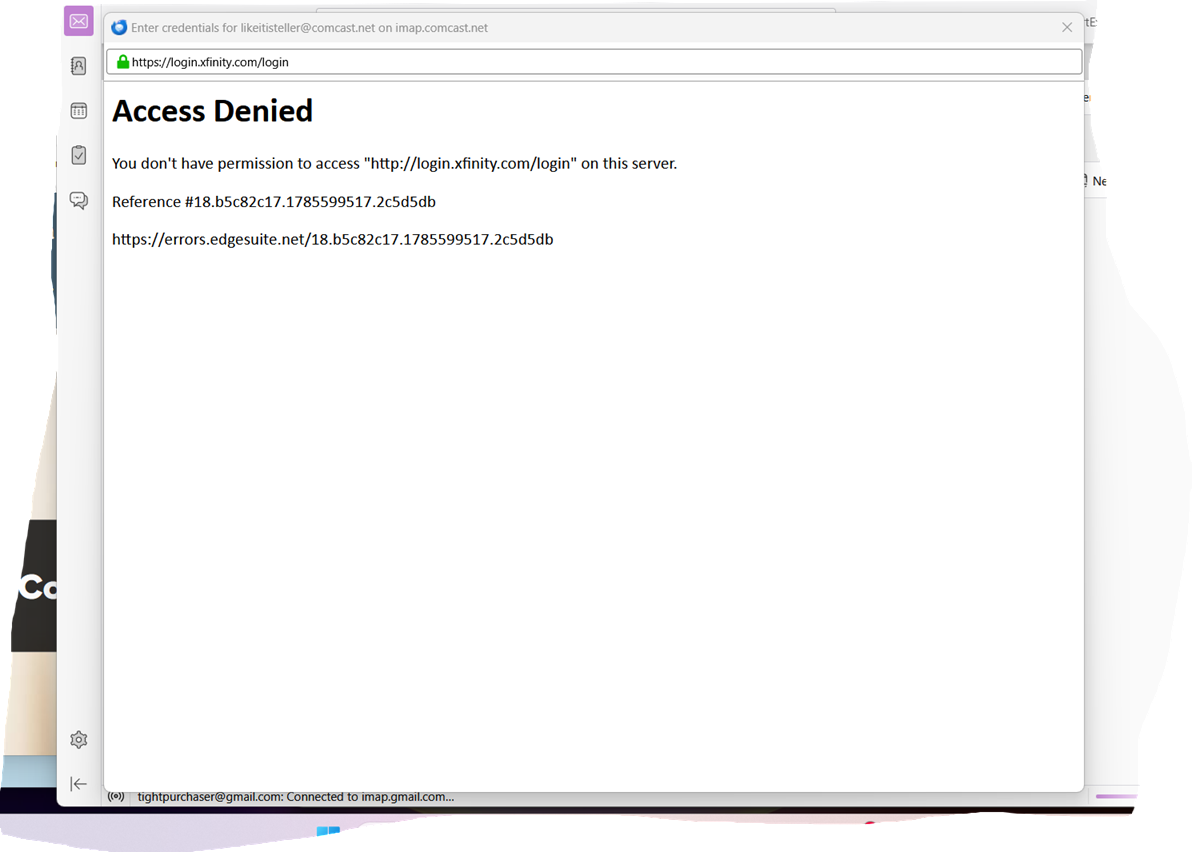Open the Mail space in Thunderbird sidebar
Image resolution: width=1192 pixels, height=852 pixels.
[x=78, y=21]
